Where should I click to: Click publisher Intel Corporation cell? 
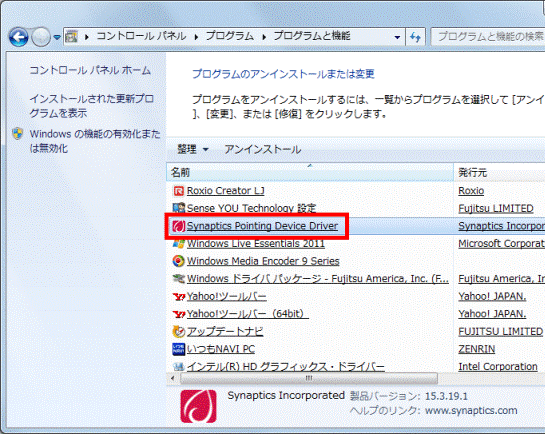click(x=498, y=367)
